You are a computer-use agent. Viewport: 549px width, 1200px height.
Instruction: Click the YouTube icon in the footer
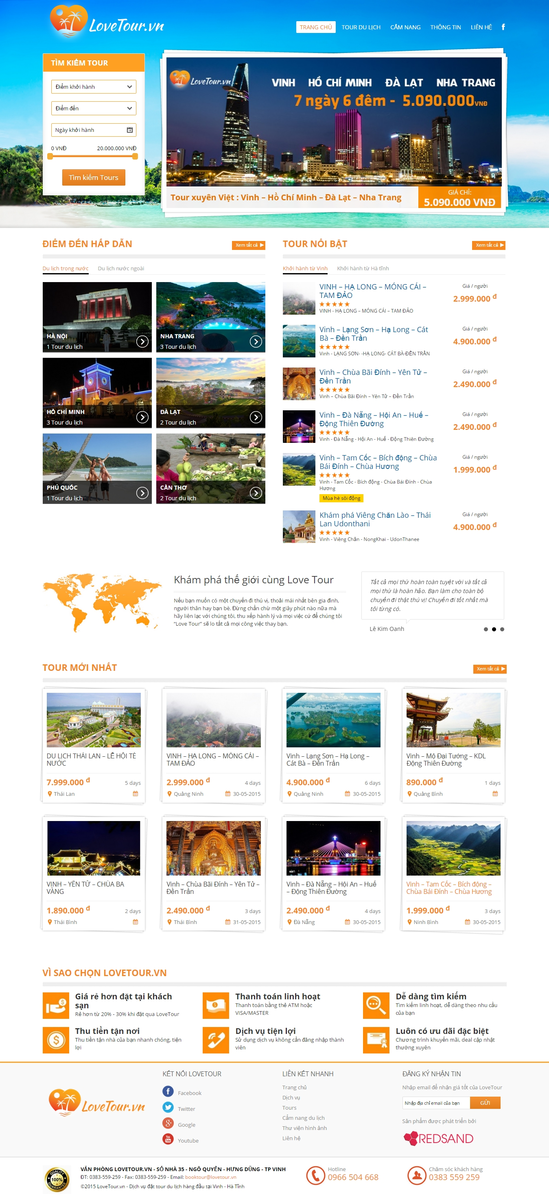(168, 1139)
